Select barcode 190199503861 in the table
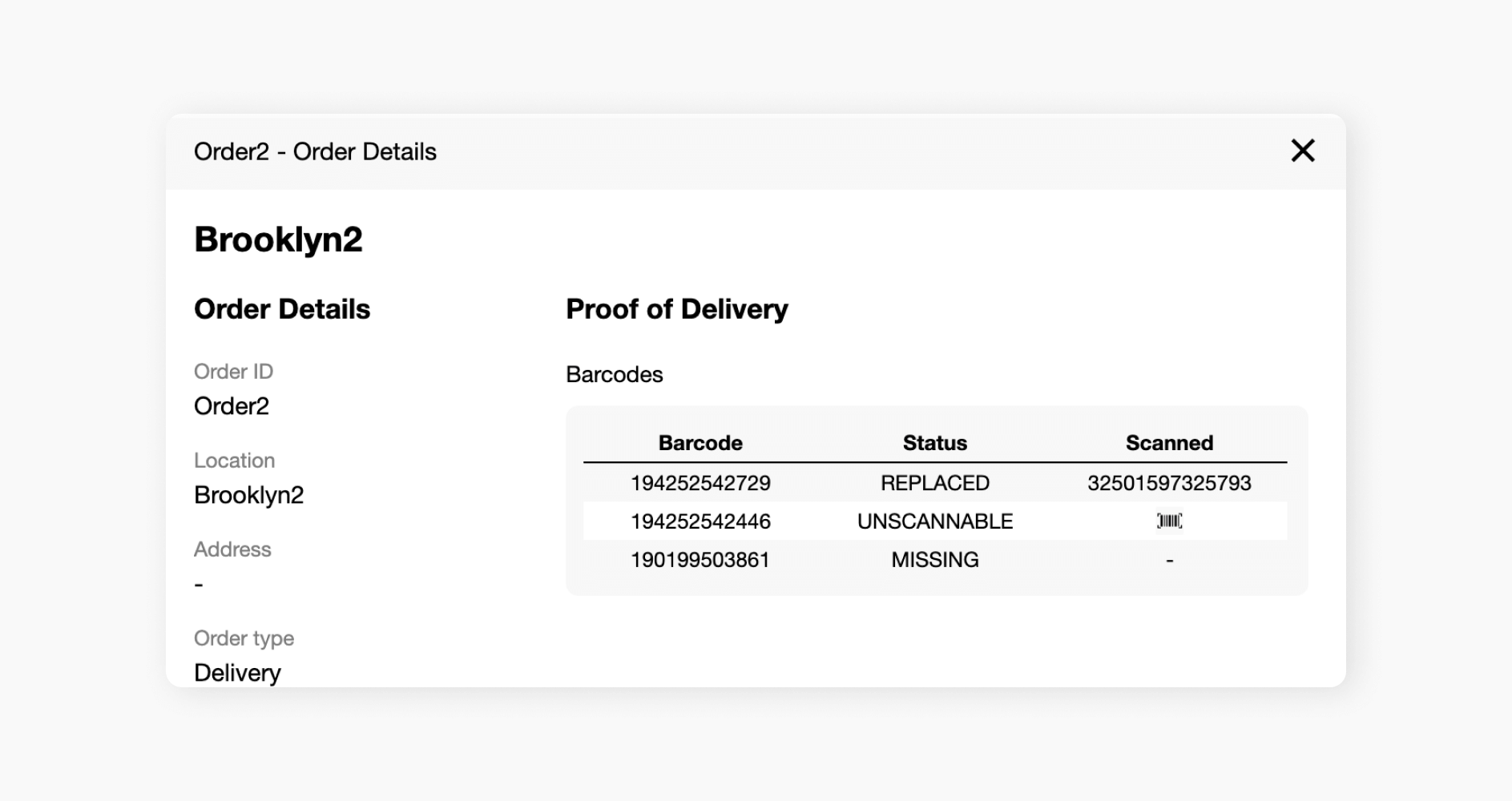Image resolution: width=1512 pixels, height=801 pixels. coord(700,559)
